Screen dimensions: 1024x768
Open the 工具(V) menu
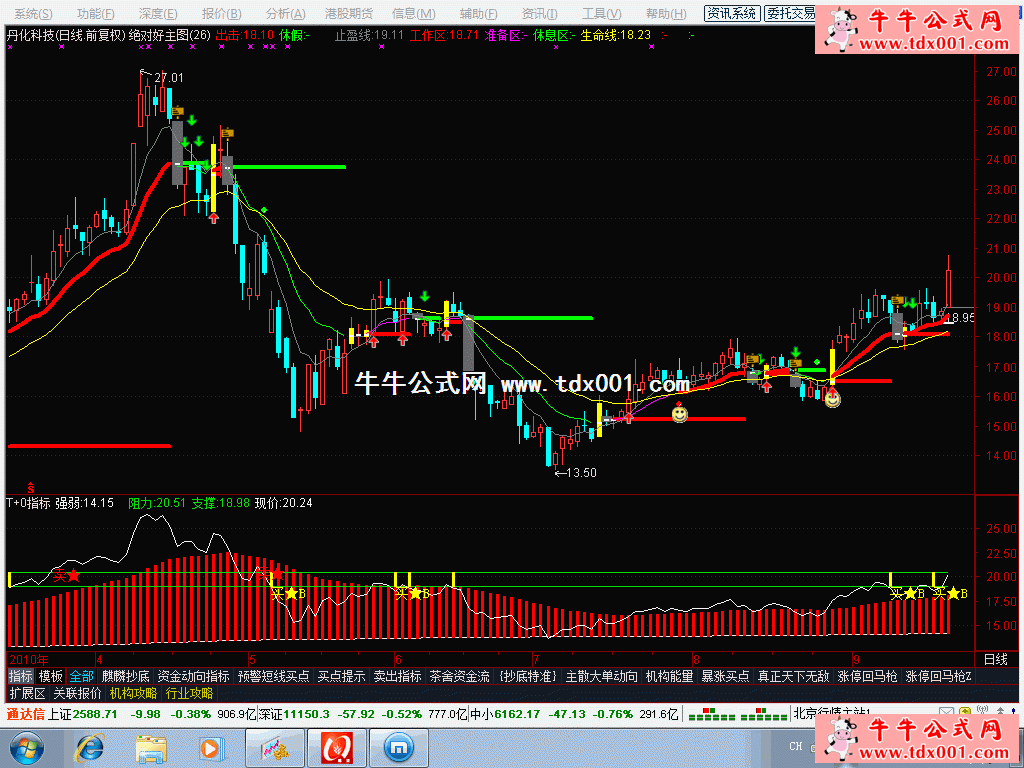tap(601, 14)
